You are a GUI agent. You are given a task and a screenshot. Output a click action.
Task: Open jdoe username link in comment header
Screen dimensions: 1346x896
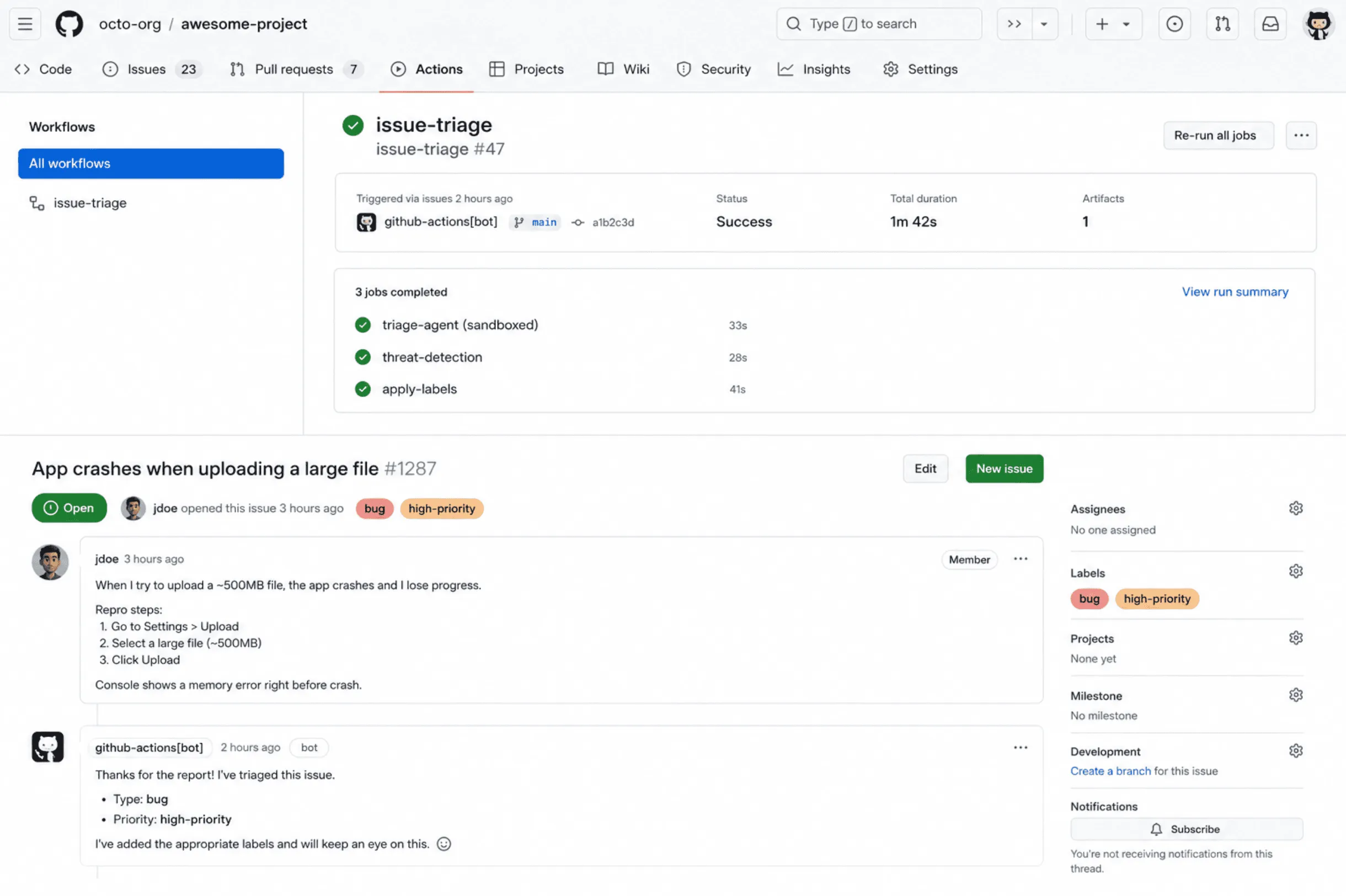click(x=107, y=559)
